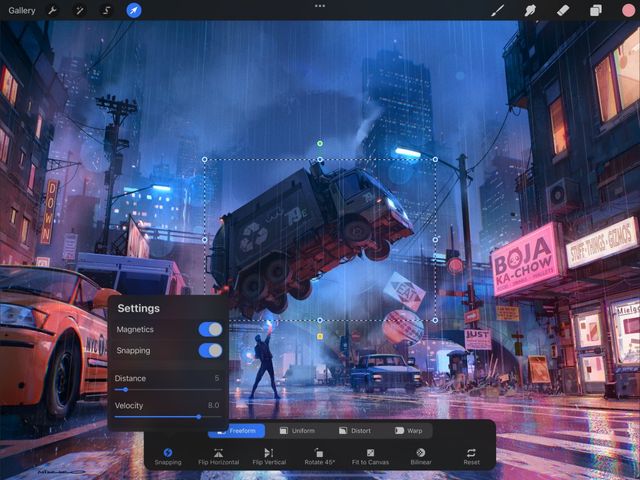Tap the three-dot menu at top center
Screen dimensions: 640x480
click(320, 6)
